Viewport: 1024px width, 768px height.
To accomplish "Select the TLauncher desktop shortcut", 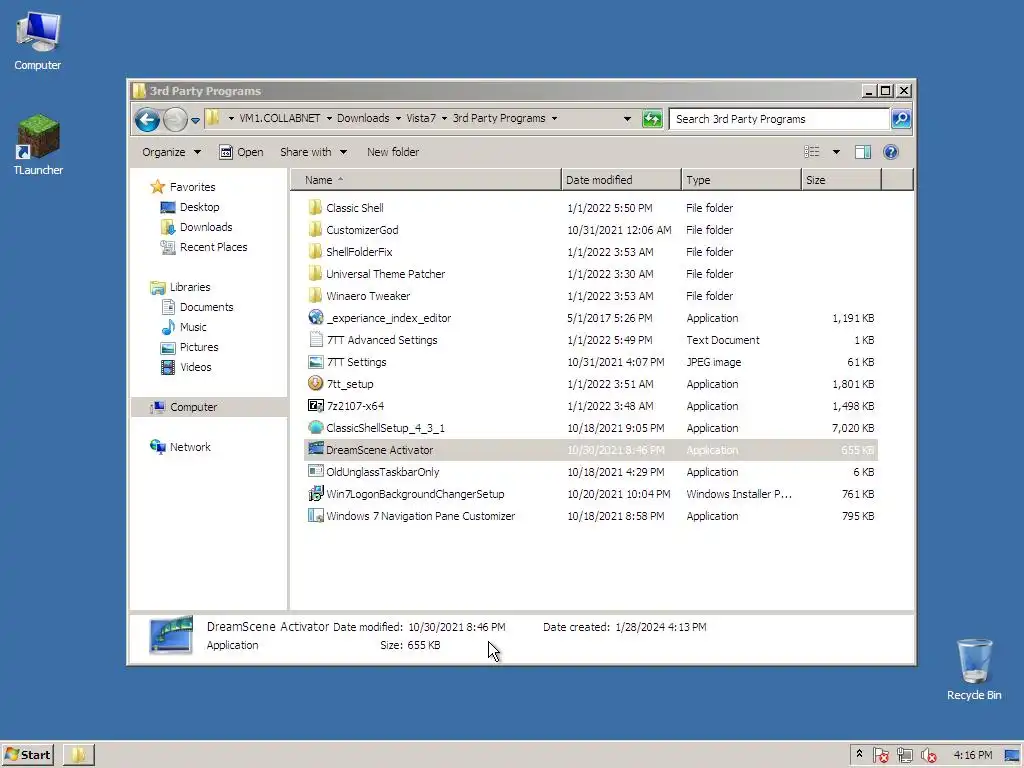I will point(38,145).
